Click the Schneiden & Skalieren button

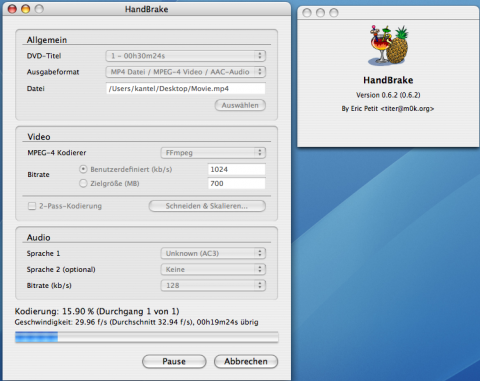point(207,206)
